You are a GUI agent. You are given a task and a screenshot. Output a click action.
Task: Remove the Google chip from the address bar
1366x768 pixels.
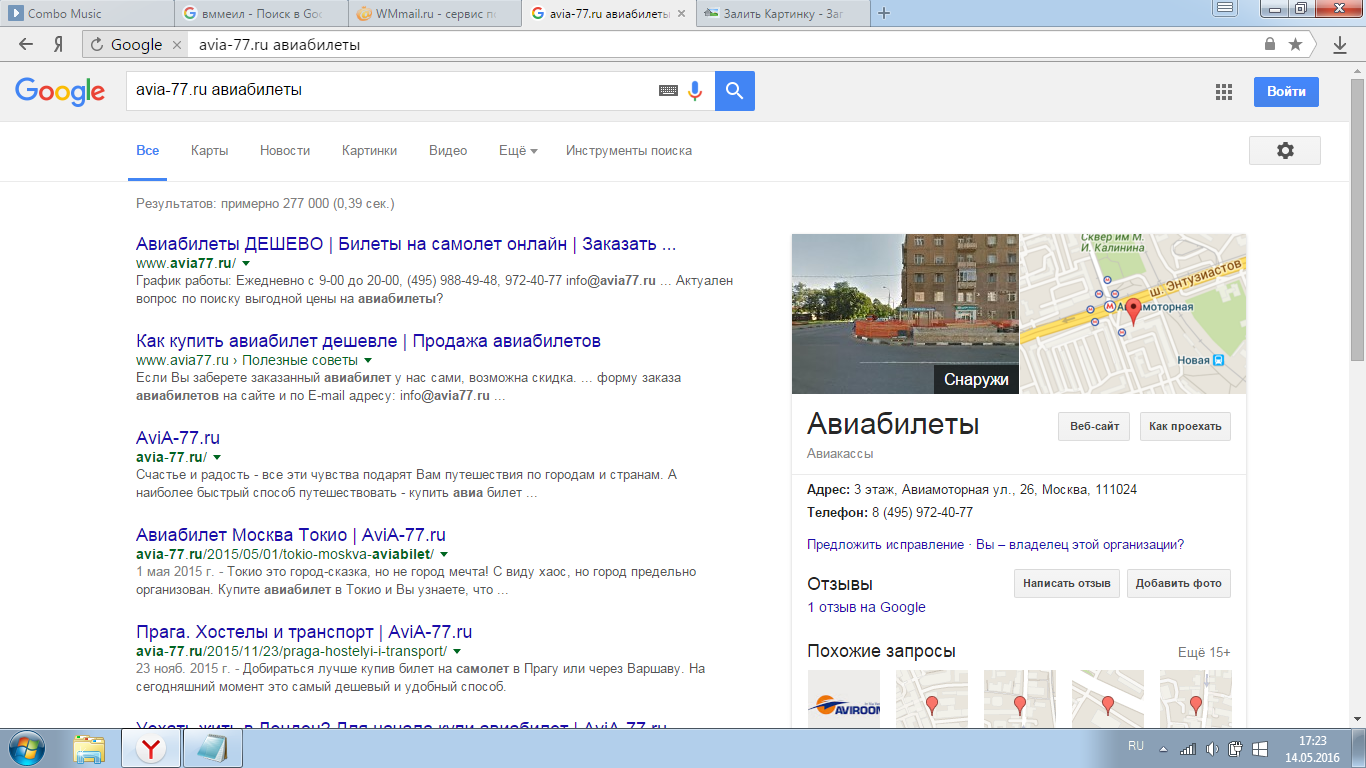pos(177,45)
